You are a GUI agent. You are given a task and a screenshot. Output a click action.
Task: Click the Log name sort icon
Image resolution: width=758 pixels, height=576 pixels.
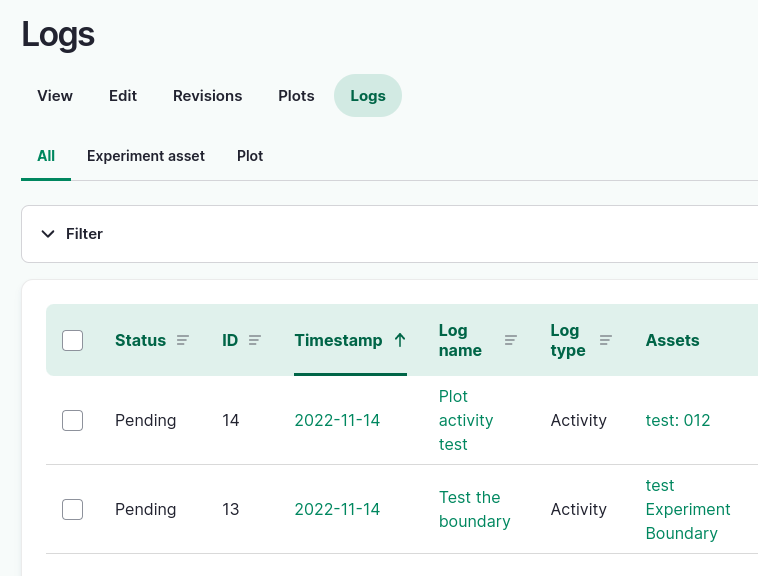[511, 340]
